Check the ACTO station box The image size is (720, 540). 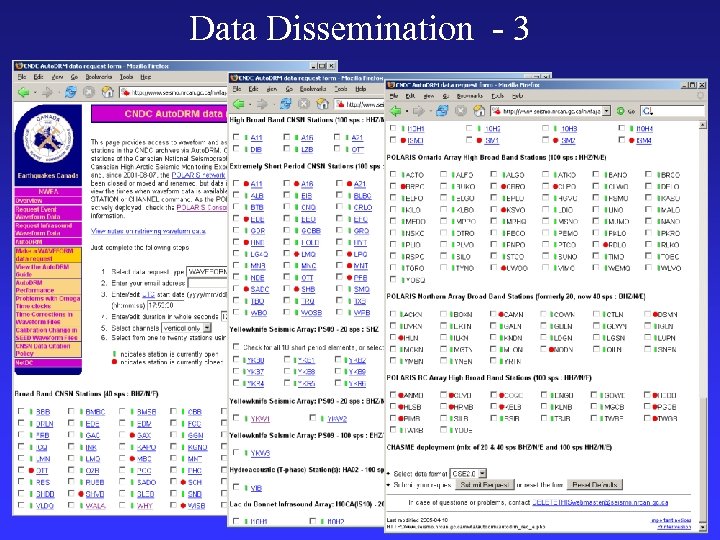393,174
